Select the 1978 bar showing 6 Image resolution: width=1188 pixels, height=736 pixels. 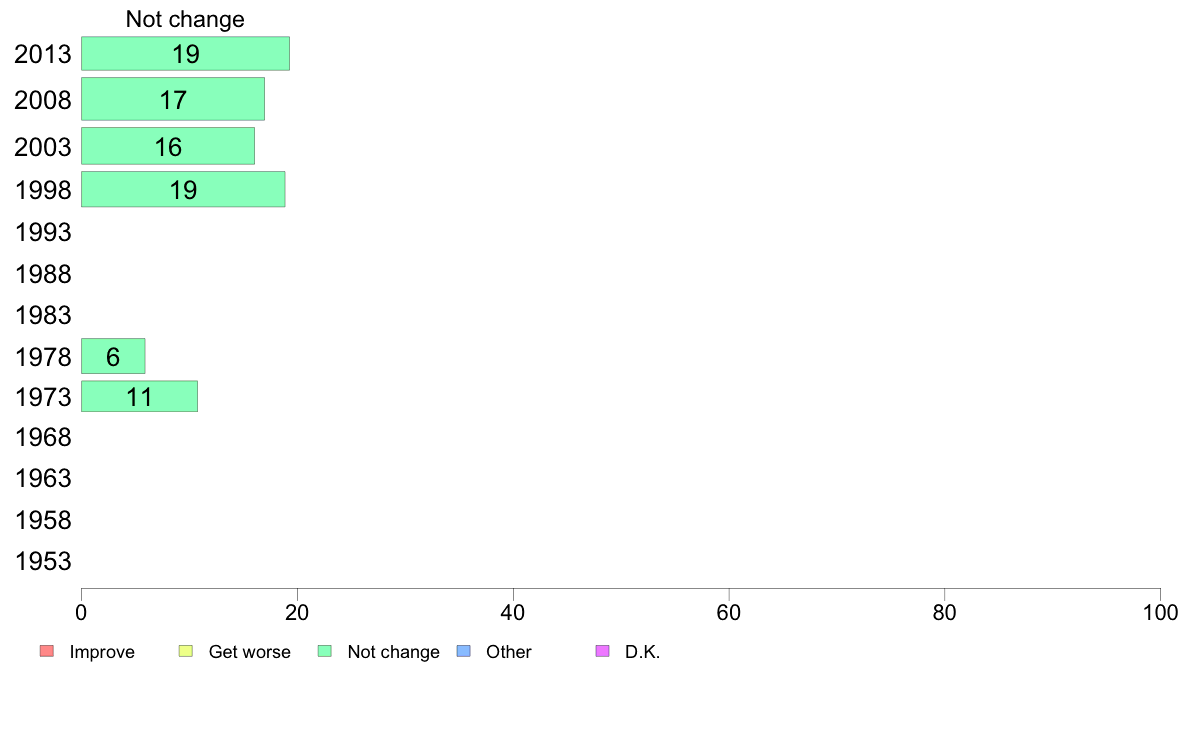(x=113, y=355)
